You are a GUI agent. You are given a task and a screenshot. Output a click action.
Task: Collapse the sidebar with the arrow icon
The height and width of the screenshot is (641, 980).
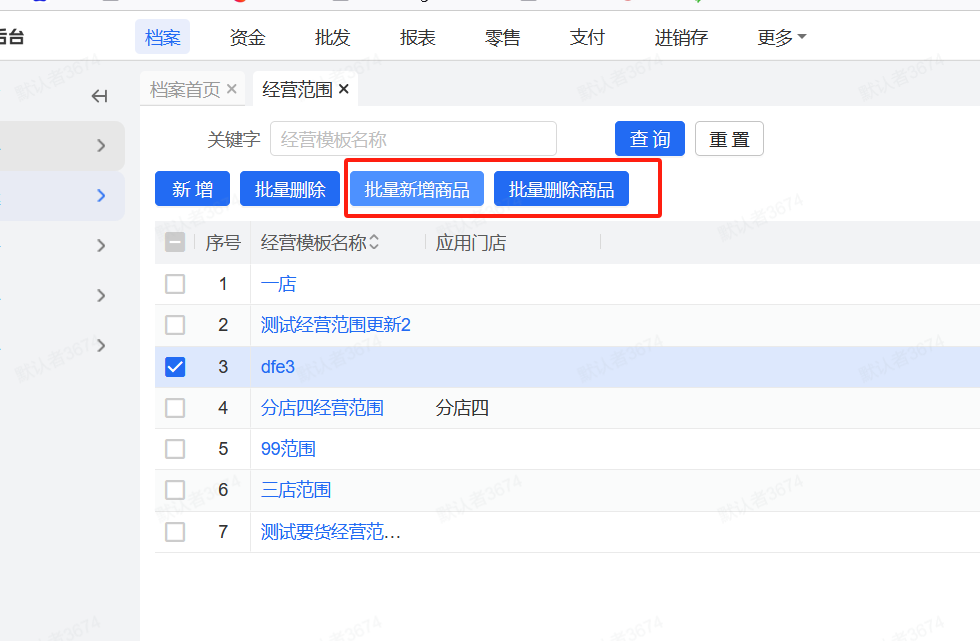point(99,96)
